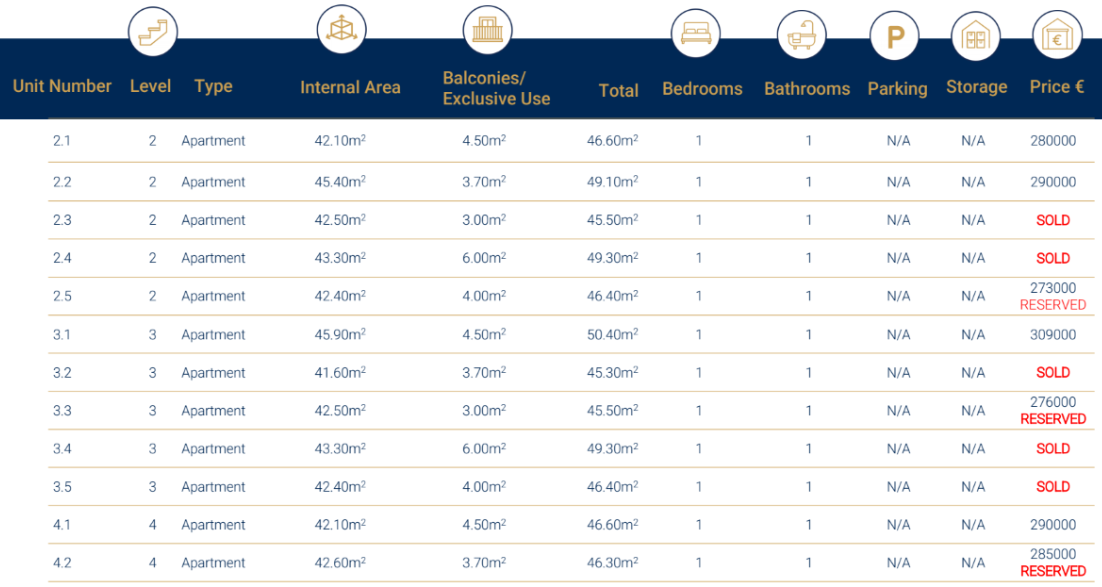Screen dimensions: 1102x587
Task: Click the bathtub icon above Bathrooms
Action: [802, 36]
